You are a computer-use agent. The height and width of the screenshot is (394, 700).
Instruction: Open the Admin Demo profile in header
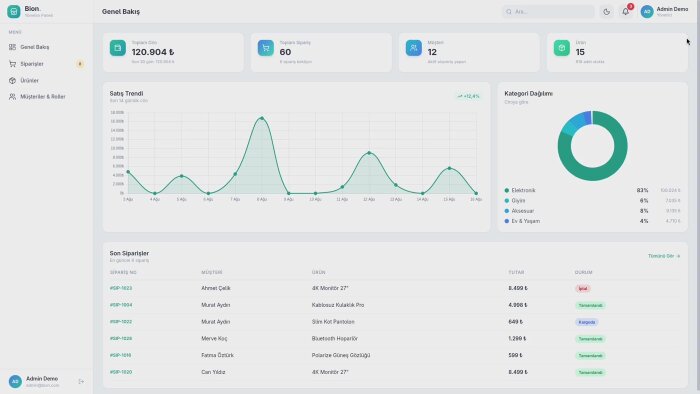point(664,12)
